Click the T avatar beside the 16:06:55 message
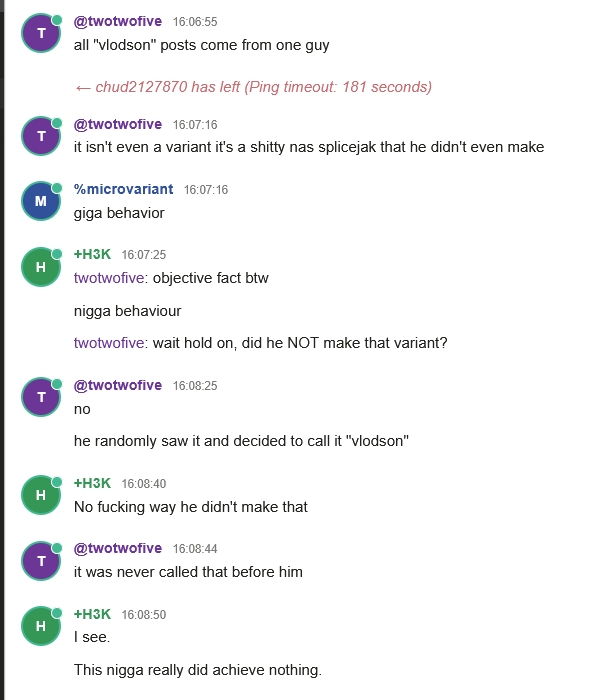This screenshot has height=700, width=609. [41, 33]
